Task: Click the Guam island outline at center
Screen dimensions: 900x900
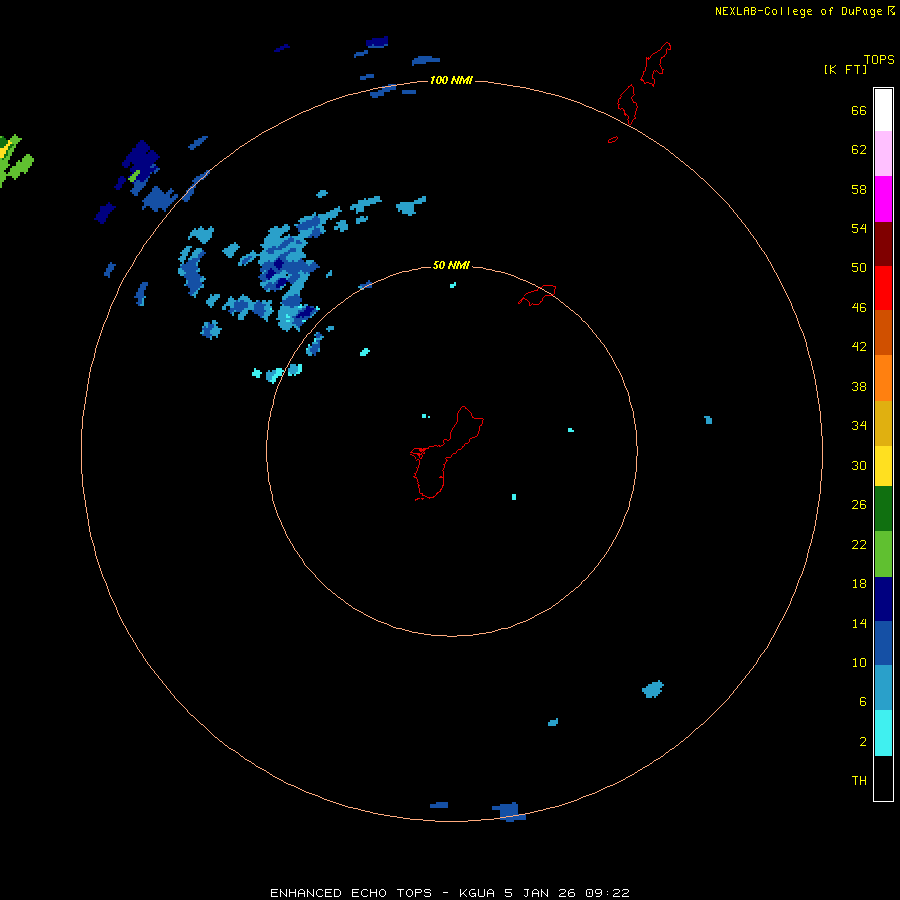Action: click(446, 453)
